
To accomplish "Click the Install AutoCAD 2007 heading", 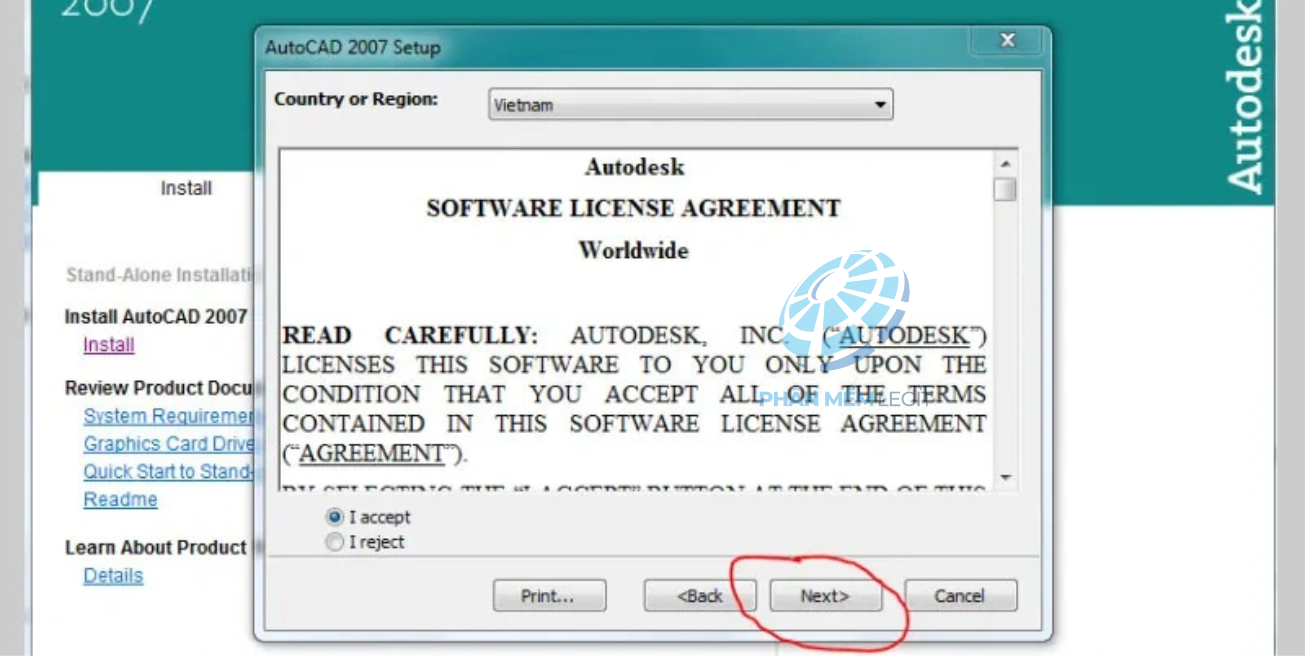I will point(156,316).
